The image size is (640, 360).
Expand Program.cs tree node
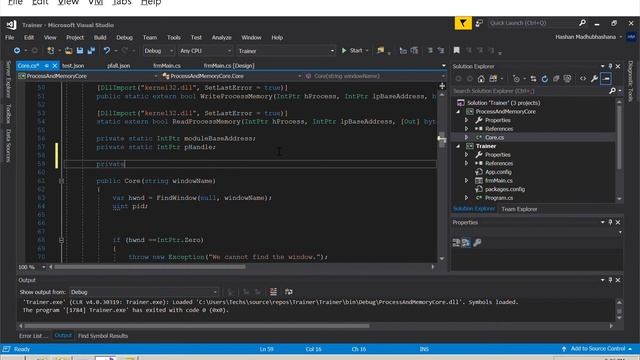(467, 198)
